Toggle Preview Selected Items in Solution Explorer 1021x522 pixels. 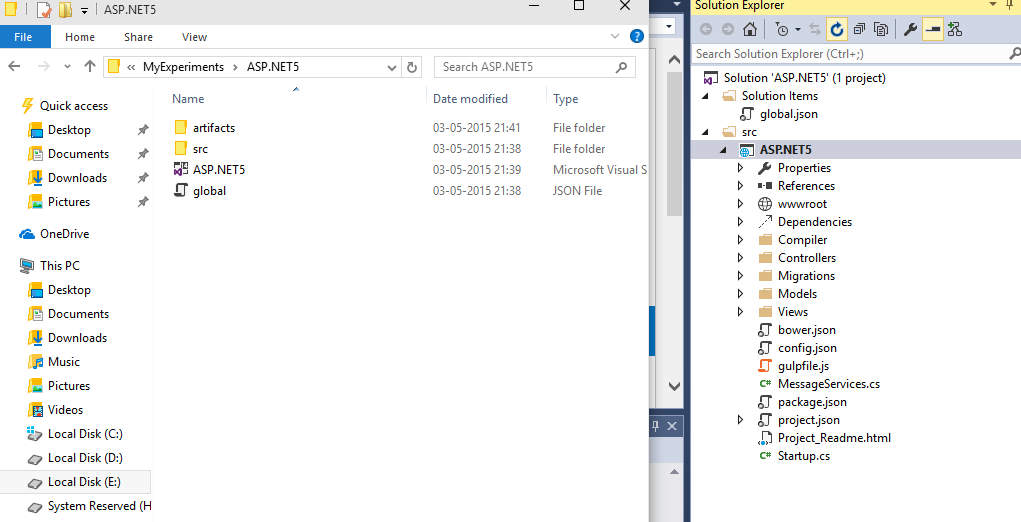(x=933, y=29)
